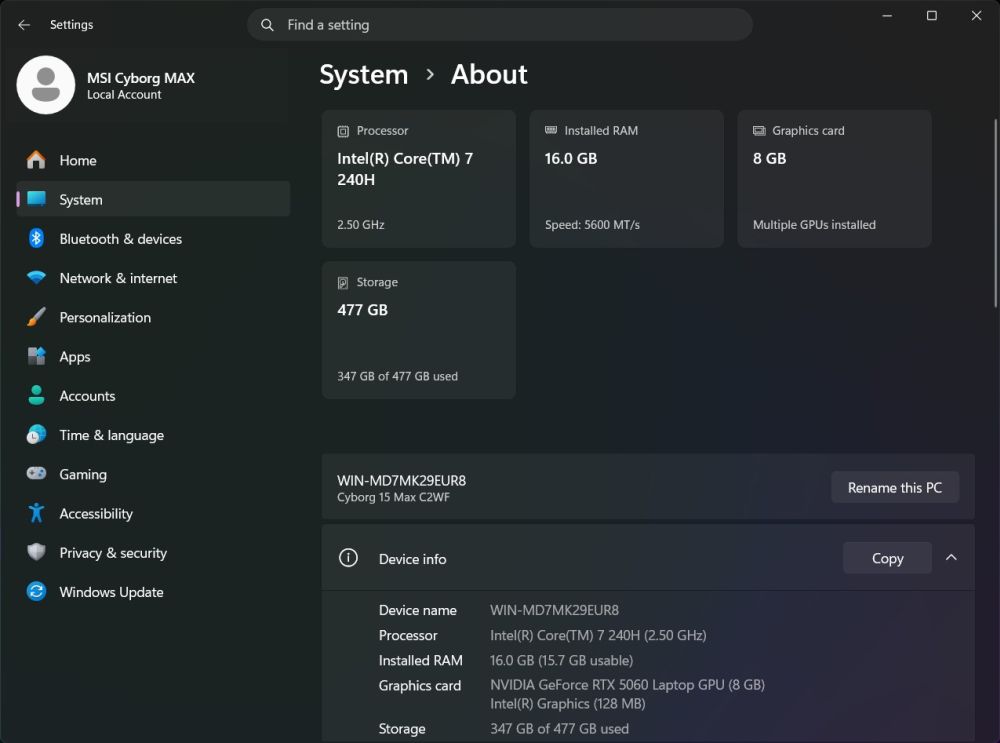Click the 'NVIDIA GeForce RTX 5060 Laptop GPU' value
Viewport: 1000px width, 743px height.
coord(627,685)
